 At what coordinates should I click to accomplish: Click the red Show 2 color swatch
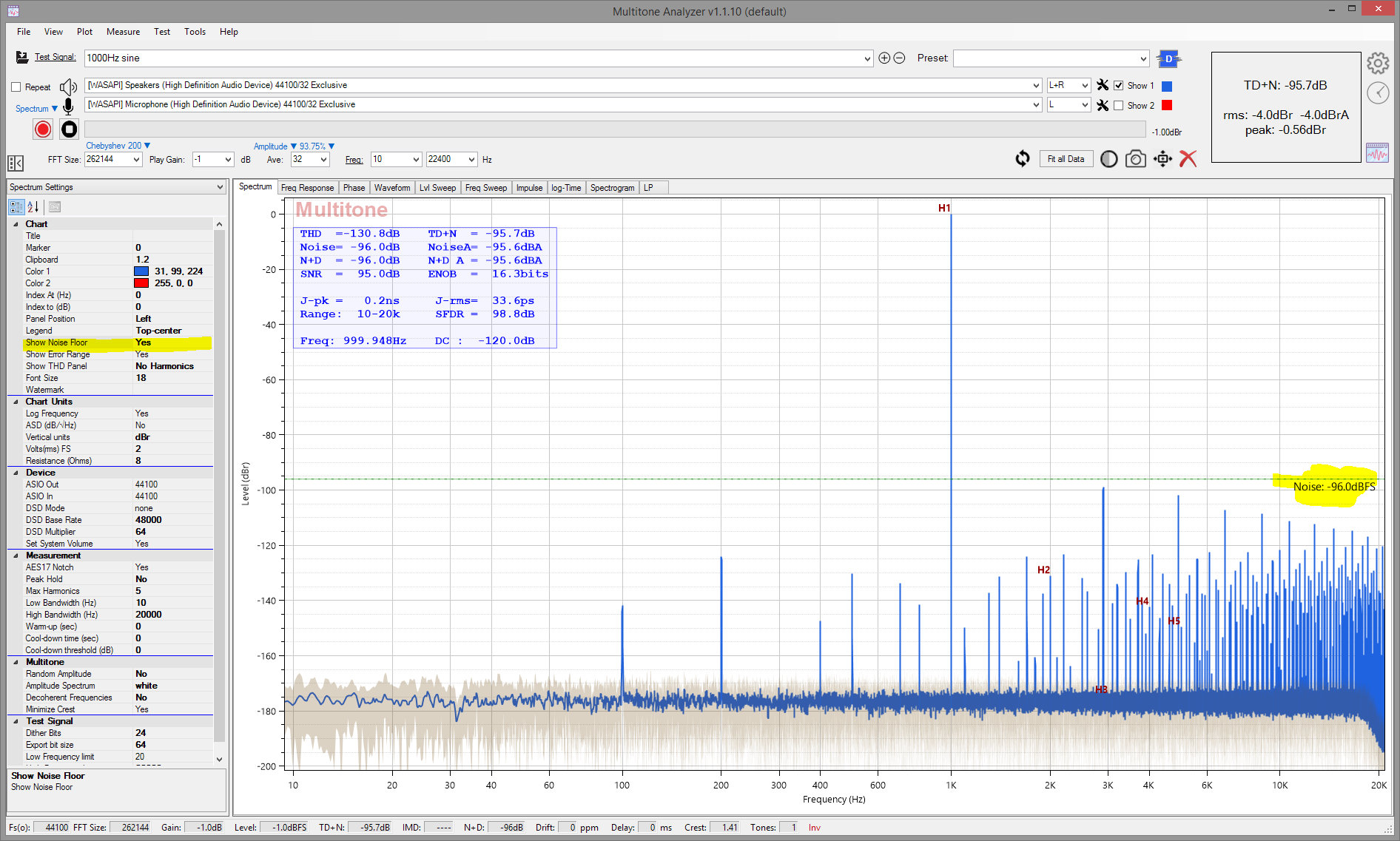click(x=1167, y=106)
